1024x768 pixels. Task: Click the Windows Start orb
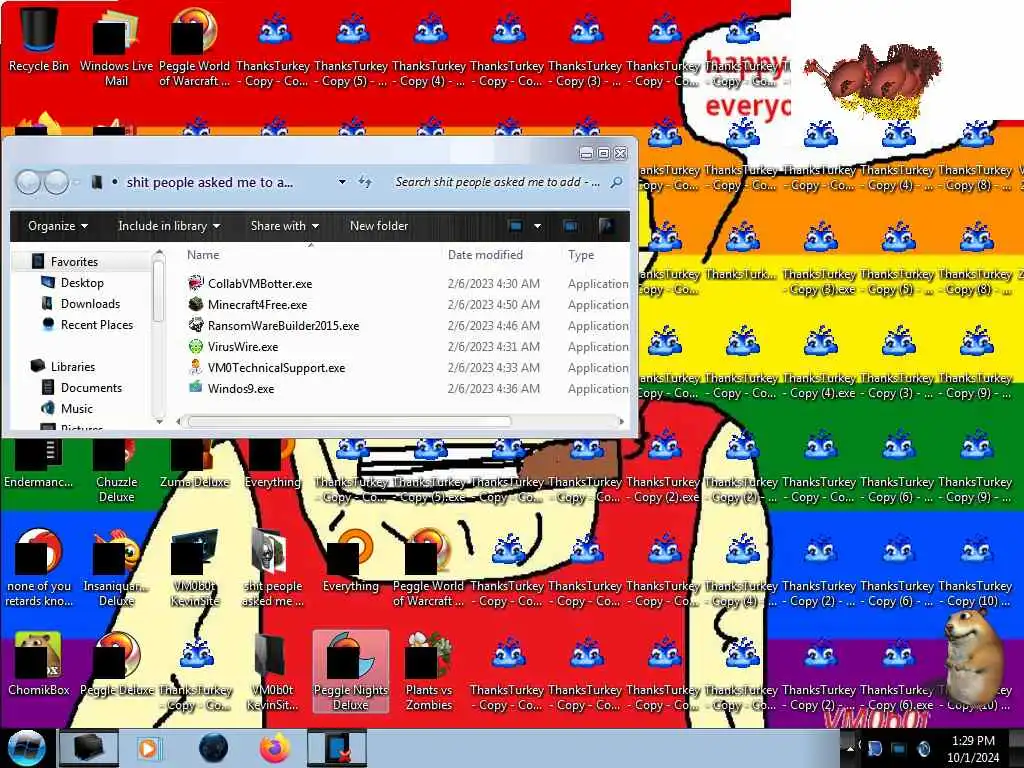tap(26, 748)
